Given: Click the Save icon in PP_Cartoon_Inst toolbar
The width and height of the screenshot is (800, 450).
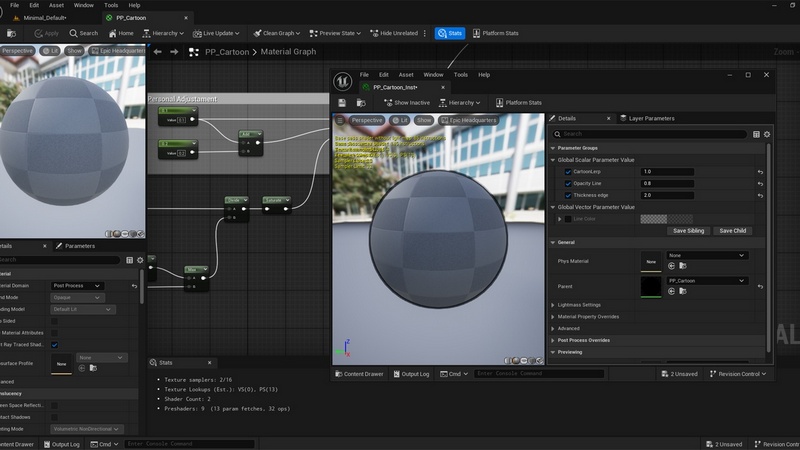Looking at the screenshot, I should 342,102.
